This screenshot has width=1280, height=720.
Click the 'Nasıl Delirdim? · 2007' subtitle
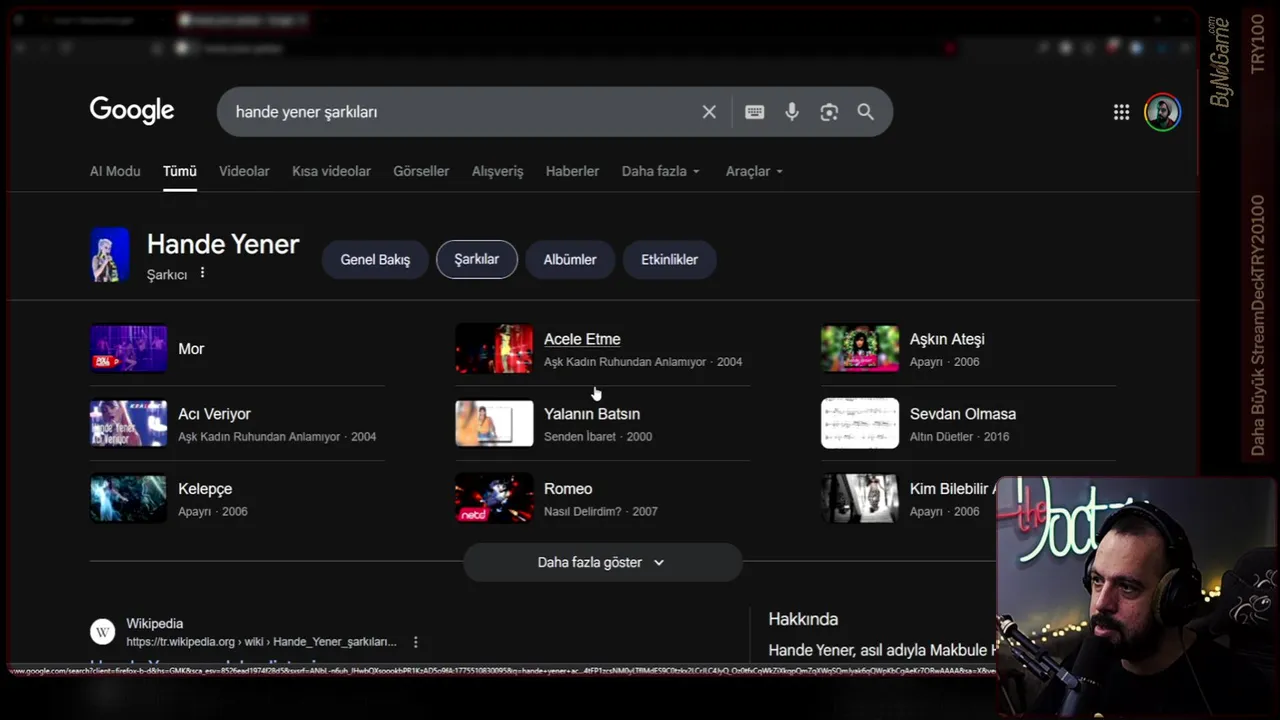601,512
